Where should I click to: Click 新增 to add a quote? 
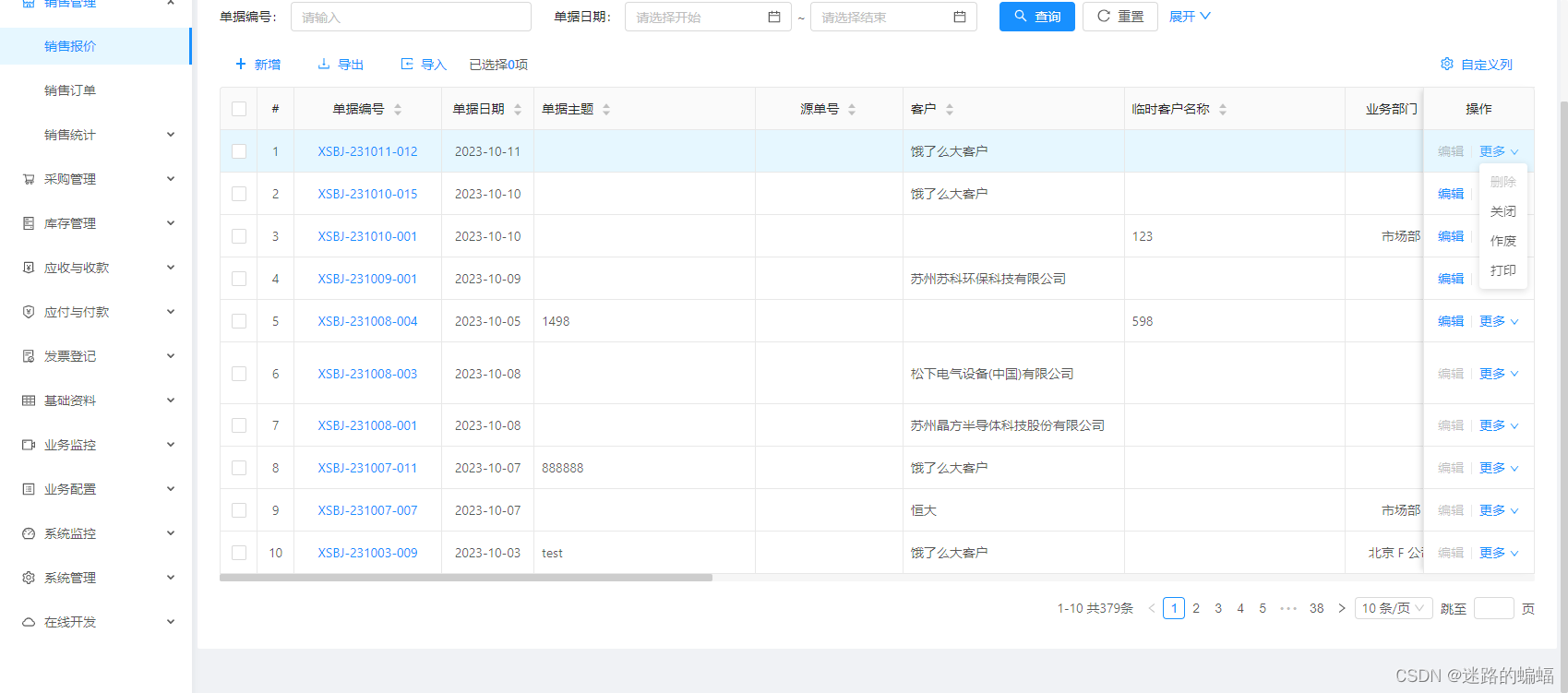point(257,65)
